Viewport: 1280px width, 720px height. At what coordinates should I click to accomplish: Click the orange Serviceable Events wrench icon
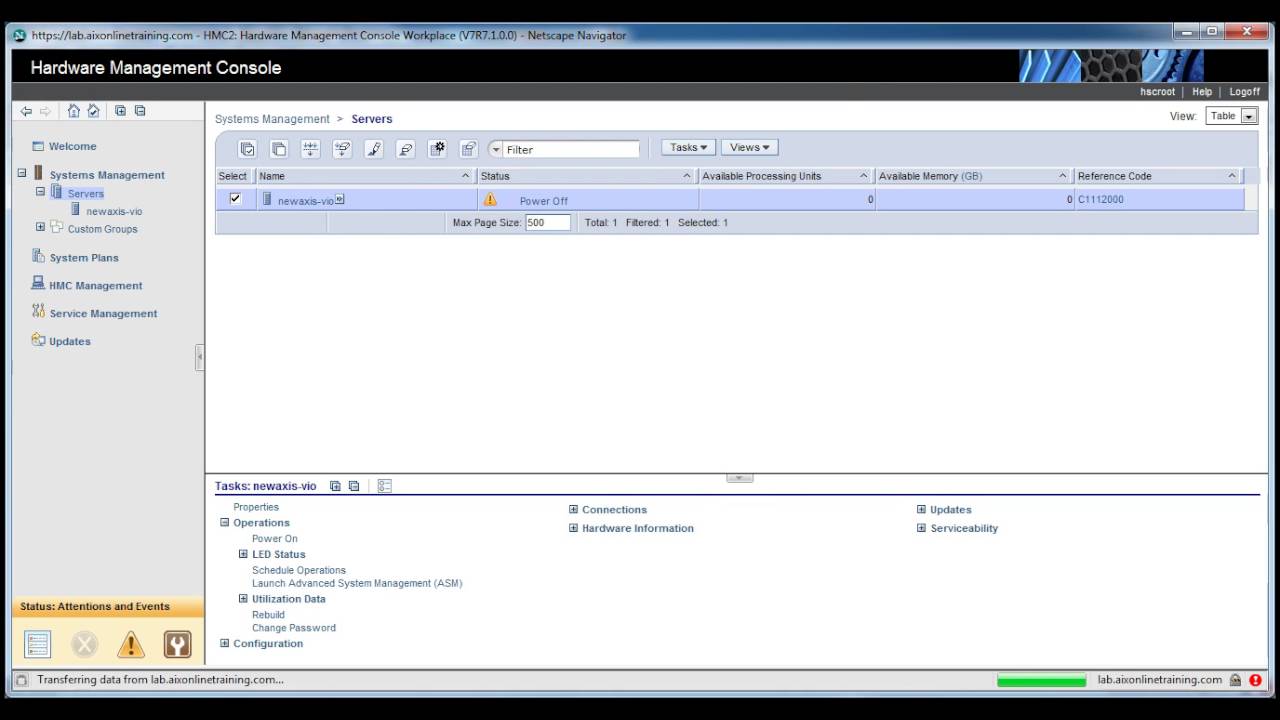point(177,645)
